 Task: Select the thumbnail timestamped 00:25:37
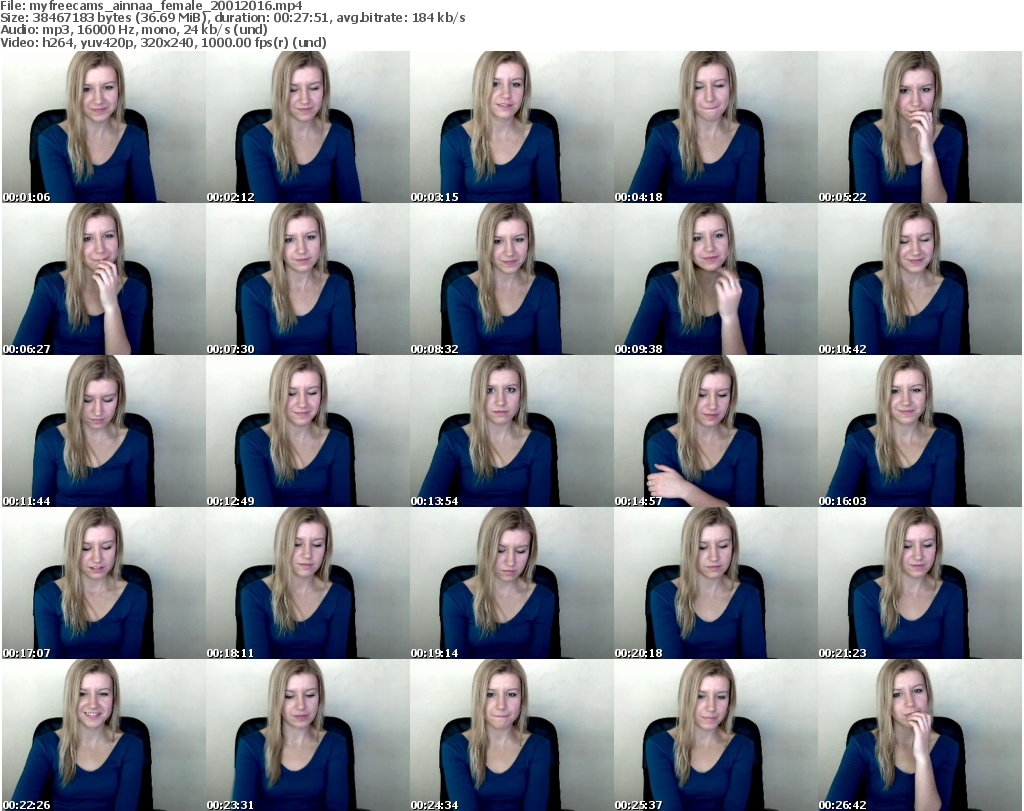(x=716, y=735)
